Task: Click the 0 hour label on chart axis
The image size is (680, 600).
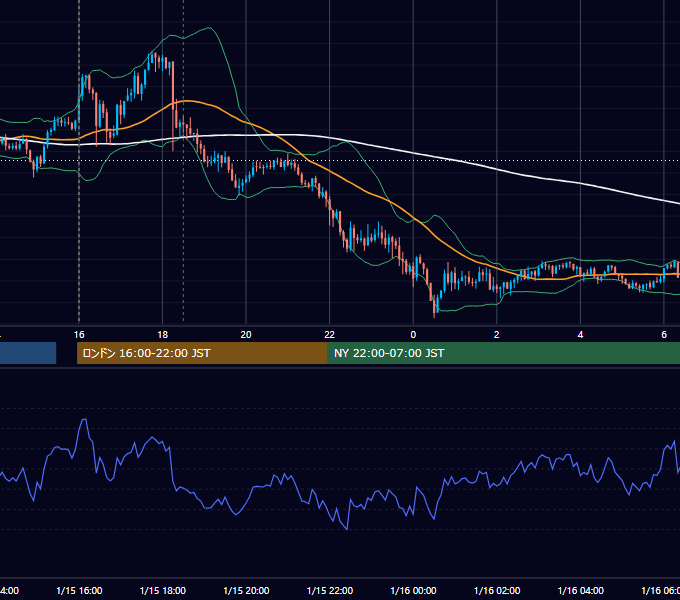Action: [x=413, y=335]
